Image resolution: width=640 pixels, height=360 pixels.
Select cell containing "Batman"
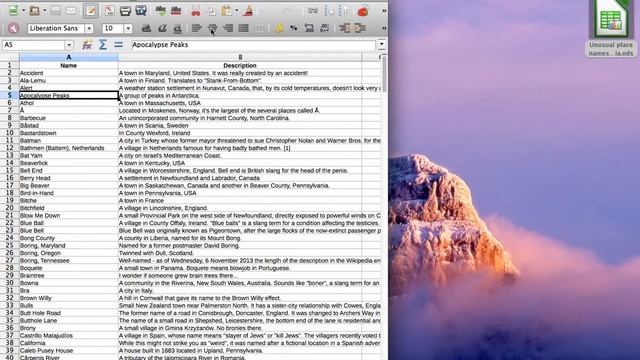click(69, 140)
